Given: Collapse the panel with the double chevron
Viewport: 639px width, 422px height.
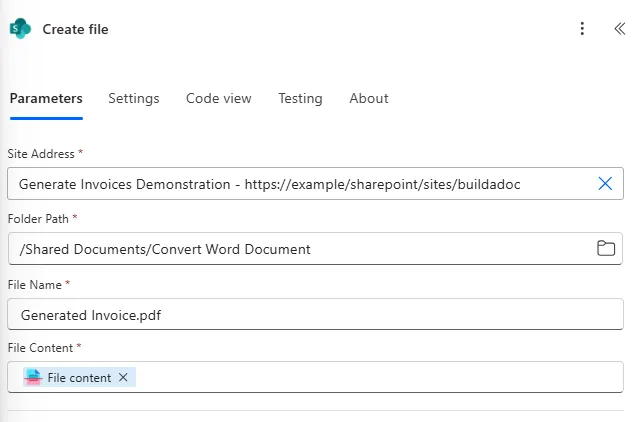Looking at the screenshot, I should click(620, 29).
